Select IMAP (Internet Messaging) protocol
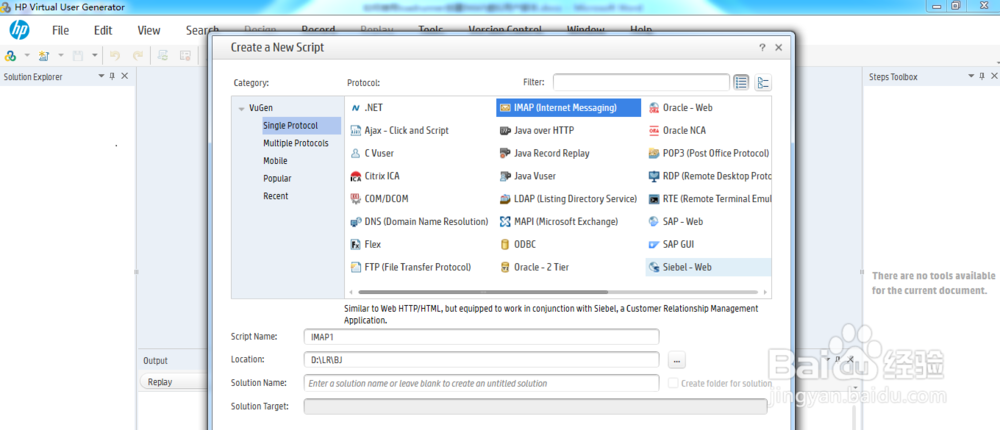The height and width of the screenshot is (430, 1000). pos(568,108)
